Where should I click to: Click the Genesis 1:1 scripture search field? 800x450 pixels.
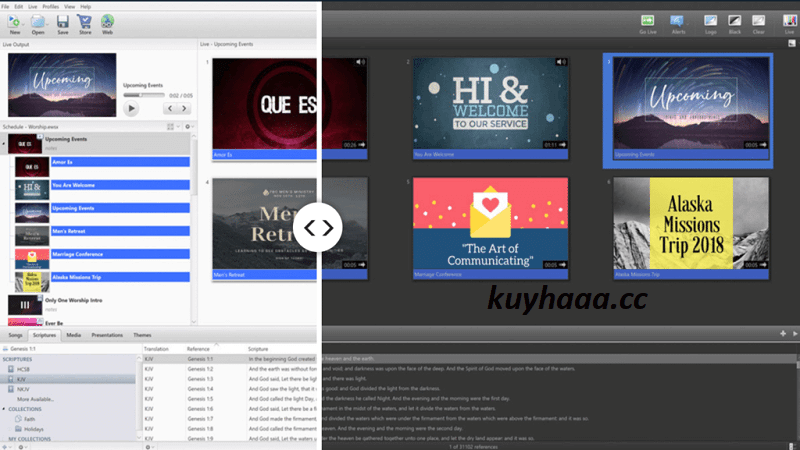(x=71, y=349)
